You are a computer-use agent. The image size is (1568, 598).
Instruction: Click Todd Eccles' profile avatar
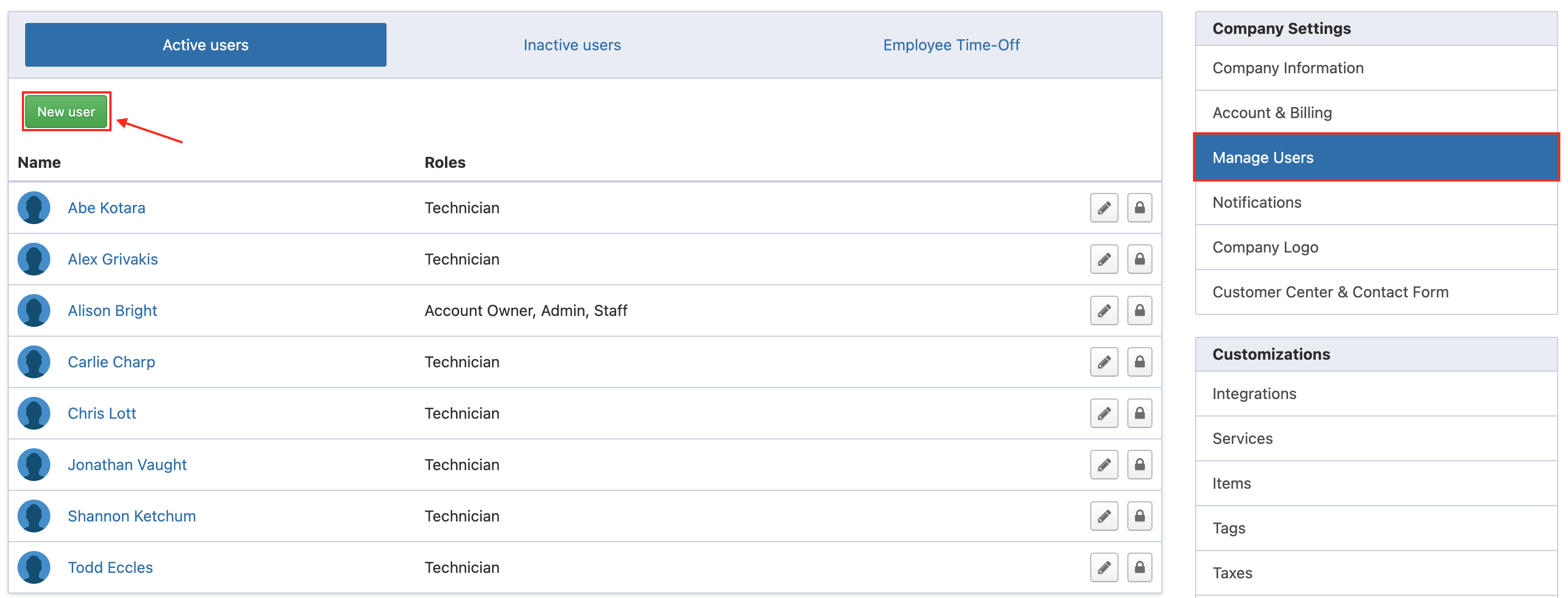(x=34, y=567)
